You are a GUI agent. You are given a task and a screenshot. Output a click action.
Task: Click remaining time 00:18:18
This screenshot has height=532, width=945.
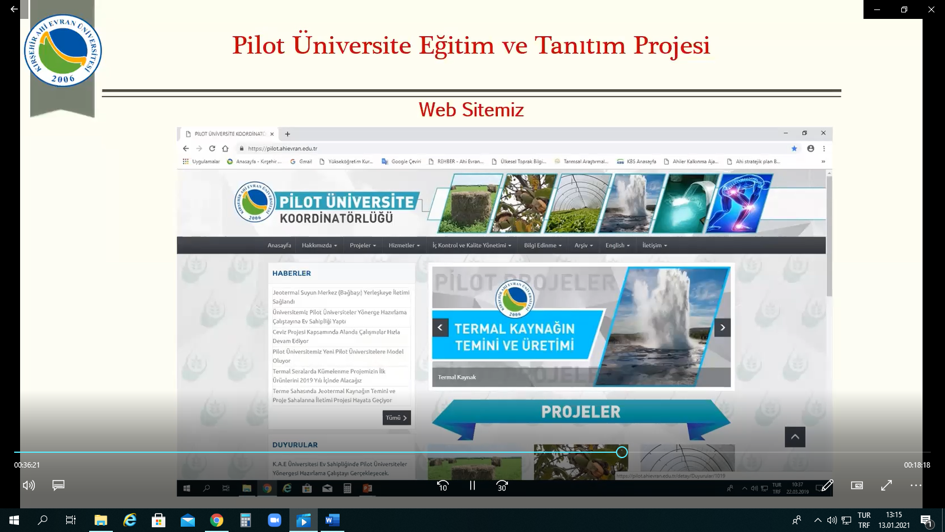tap(917, 465)
